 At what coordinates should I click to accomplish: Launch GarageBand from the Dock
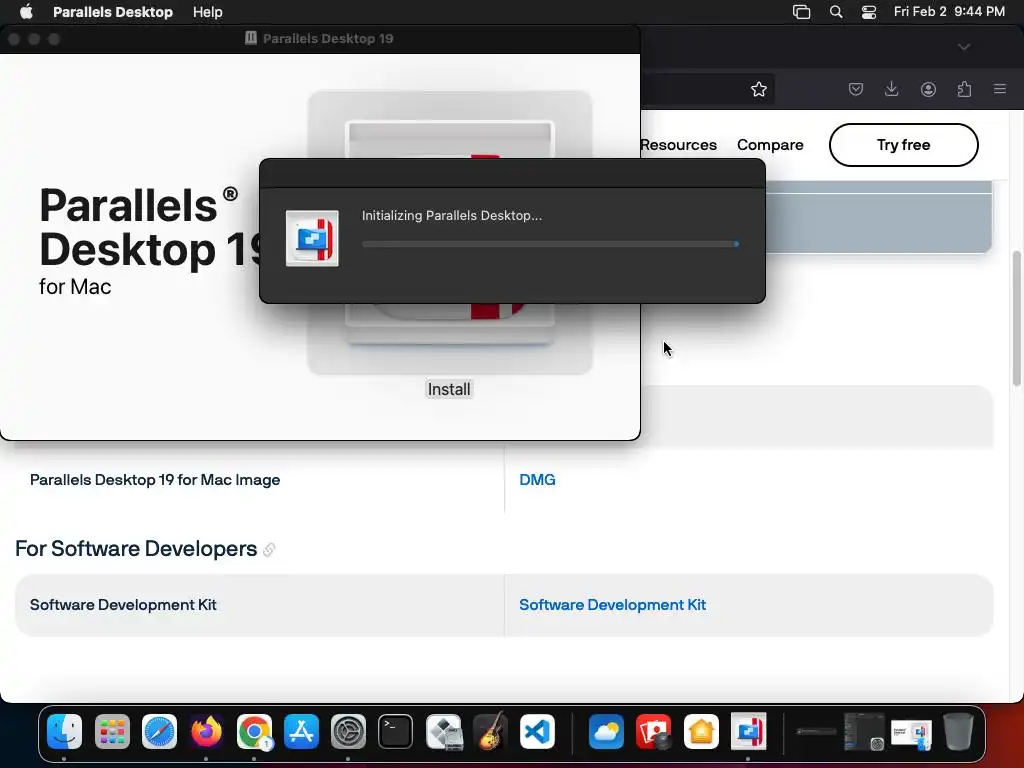490,731
